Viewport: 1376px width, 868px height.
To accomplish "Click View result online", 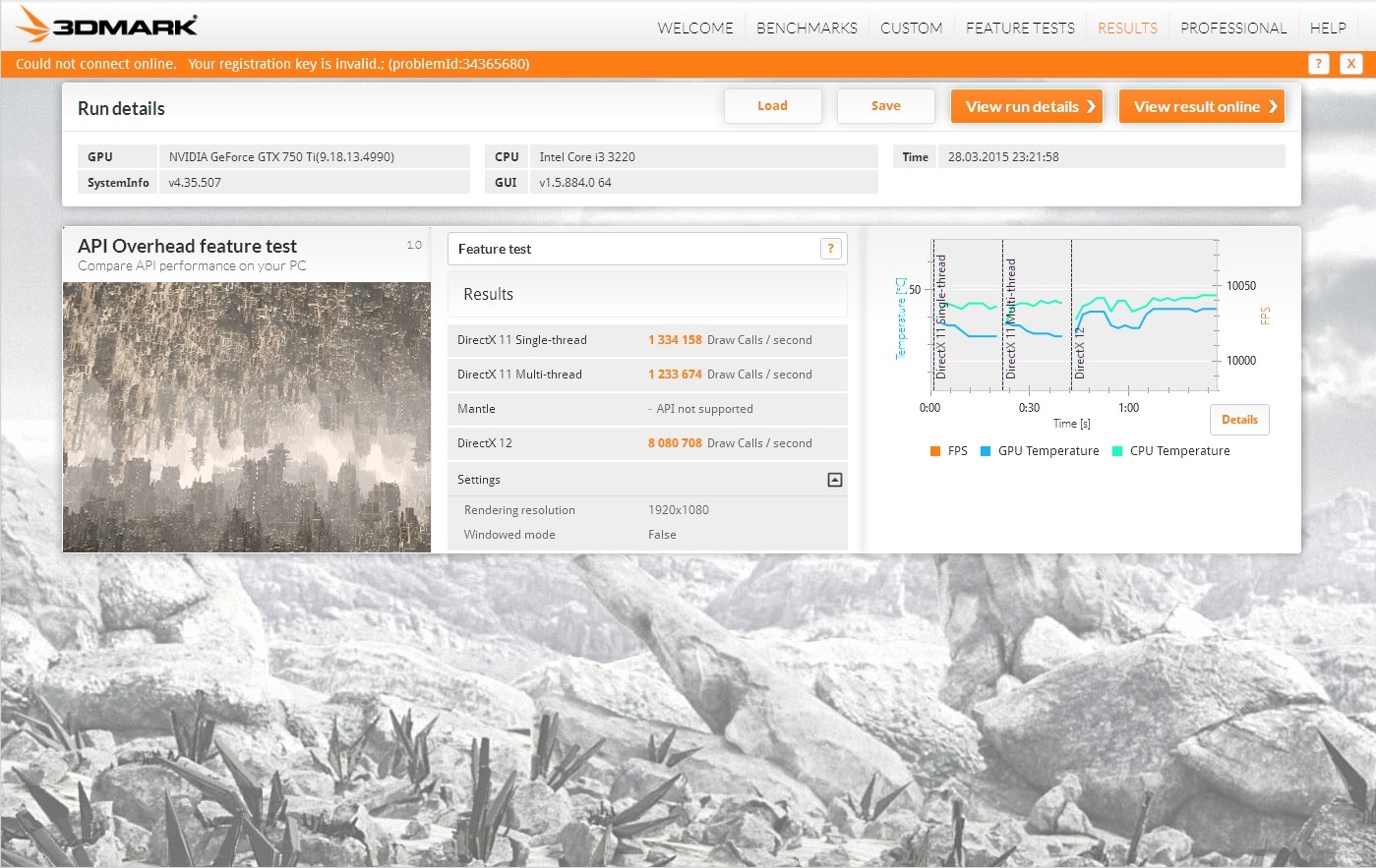I will click(x=1202, y=106).
